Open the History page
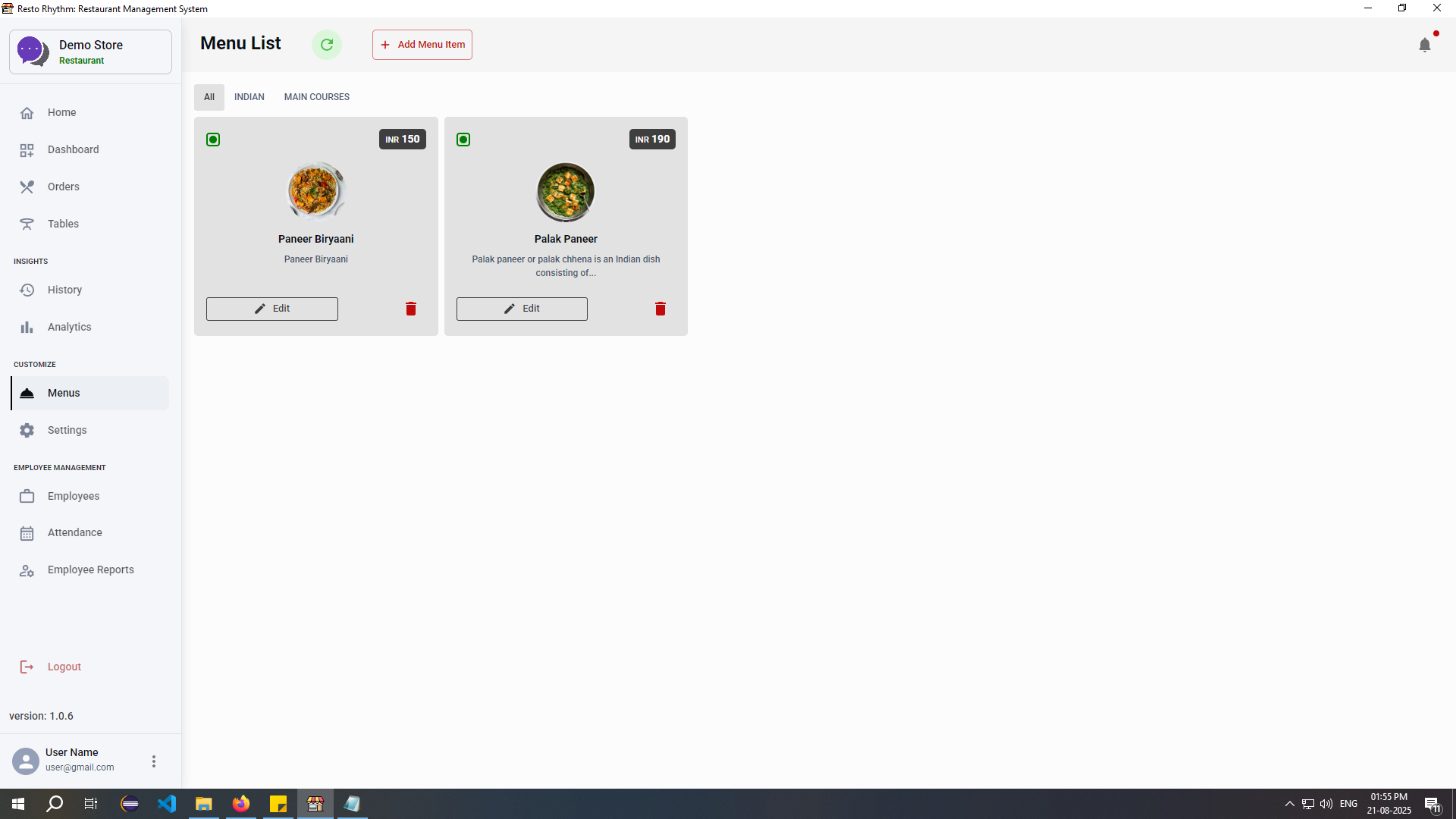The image size is (1456, 819). (64, 290)
